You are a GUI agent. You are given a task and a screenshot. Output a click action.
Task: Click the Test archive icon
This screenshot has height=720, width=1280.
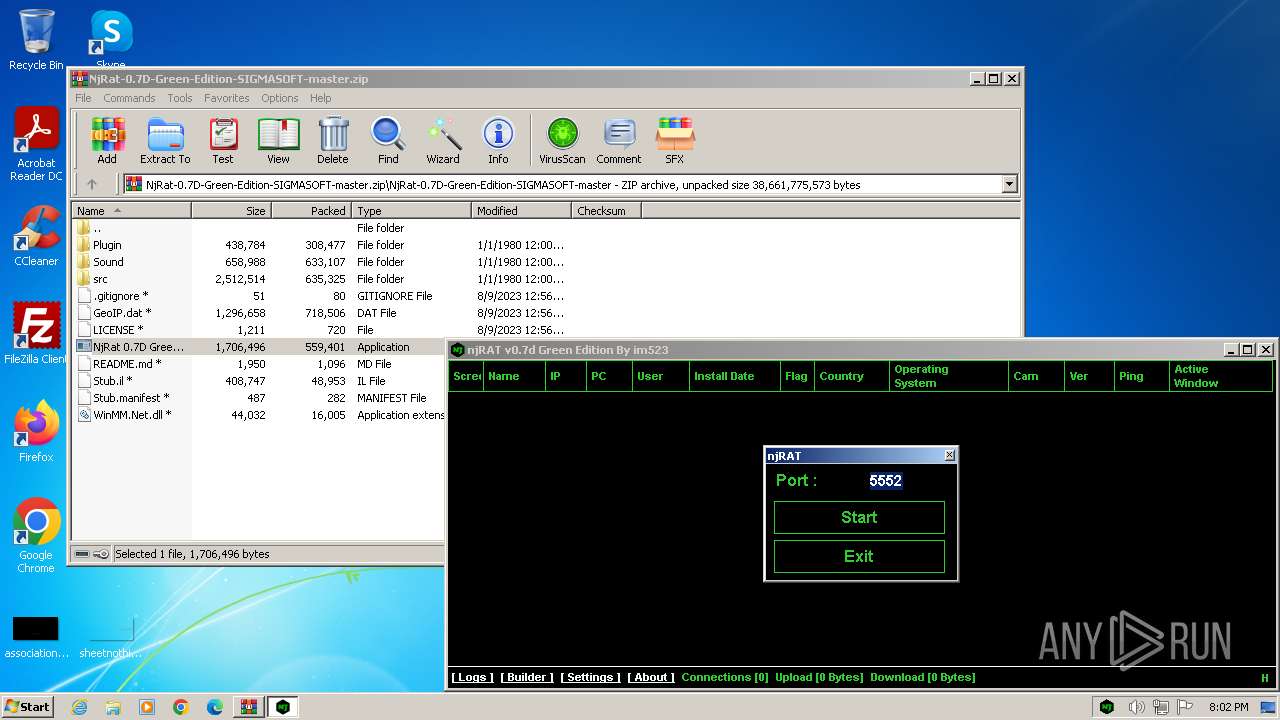223,140
